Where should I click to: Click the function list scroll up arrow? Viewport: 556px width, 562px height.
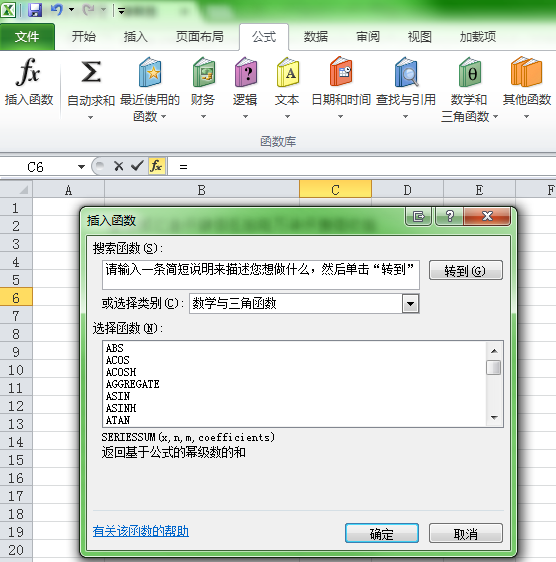tap(494, 351)
